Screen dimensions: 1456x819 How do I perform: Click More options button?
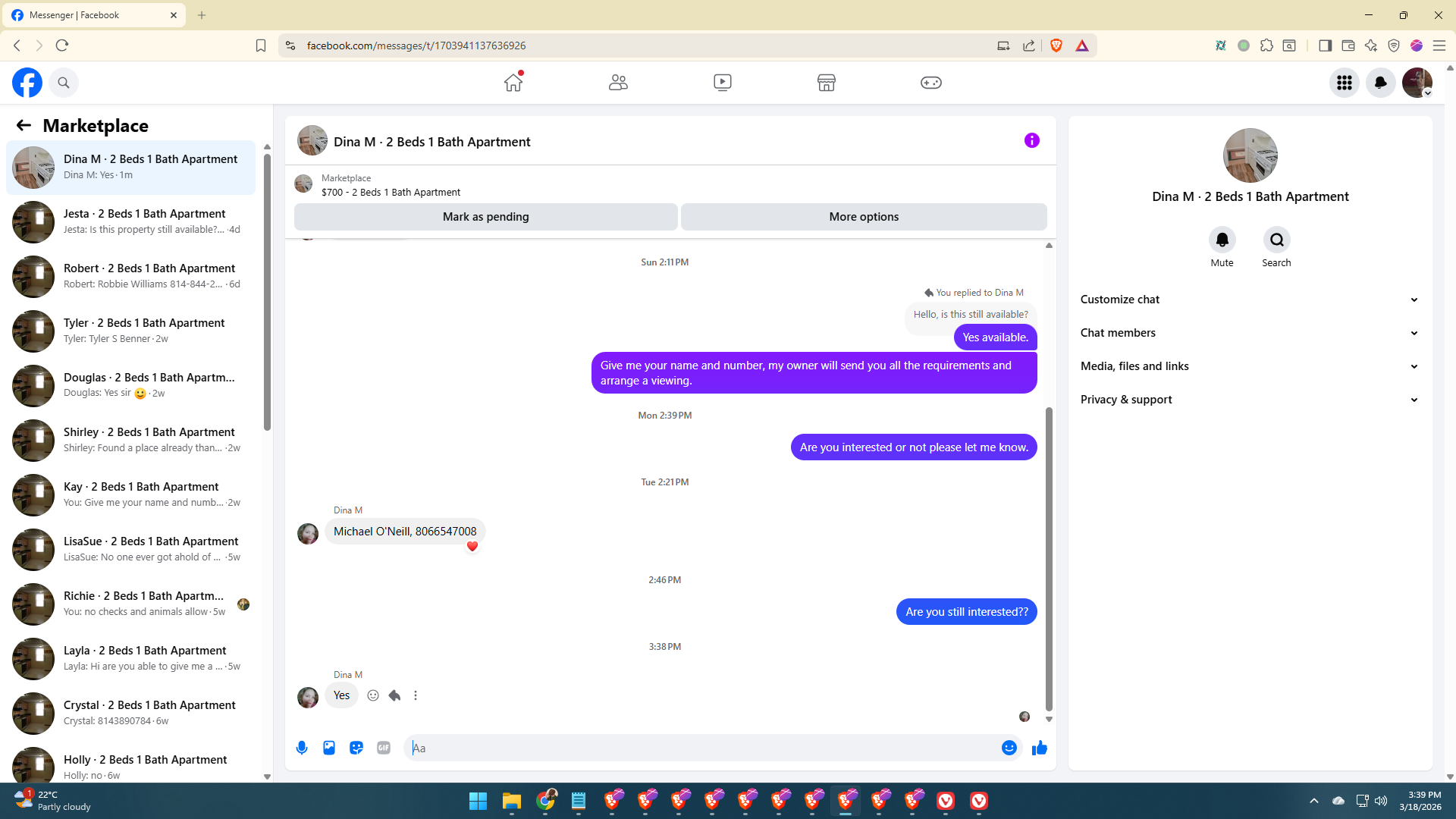pos(864,217)
